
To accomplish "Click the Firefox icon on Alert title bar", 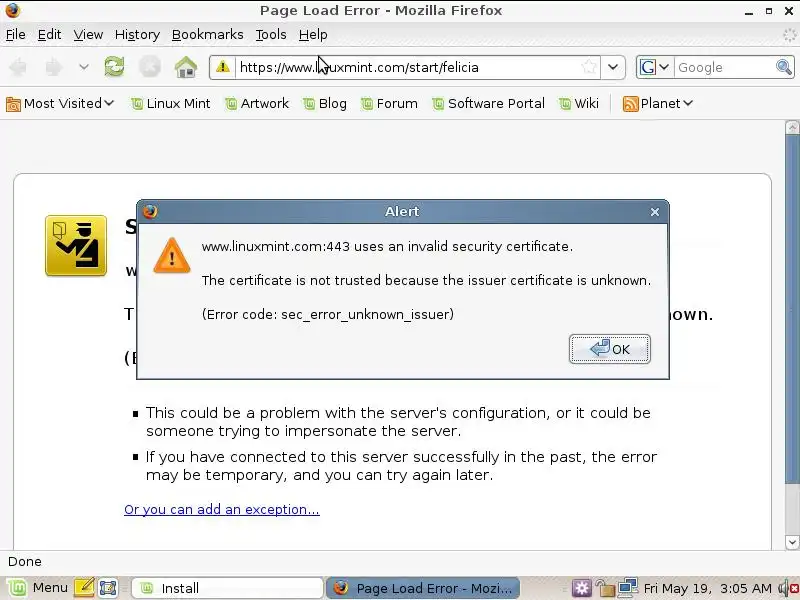I will click(150, 211).
